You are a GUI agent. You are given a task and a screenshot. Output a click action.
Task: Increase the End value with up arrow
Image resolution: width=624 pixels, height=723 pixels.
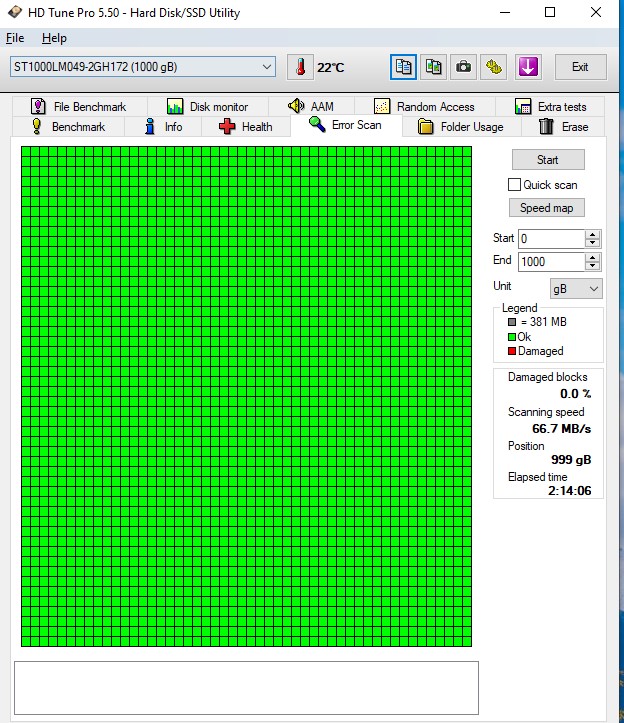click(x=593, y=257)
